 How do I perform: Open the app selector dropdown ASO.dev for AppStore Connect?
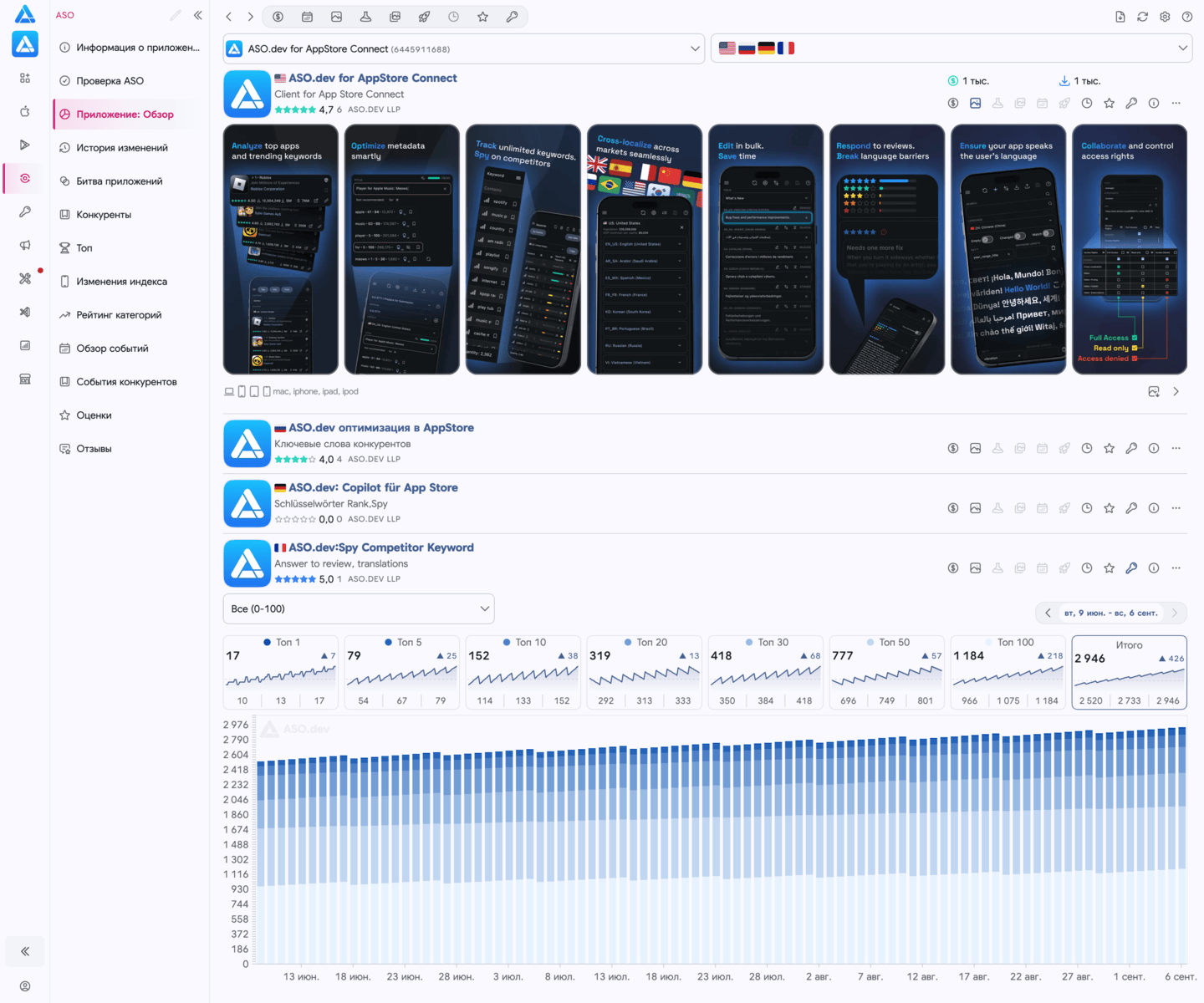pos(464,48)
